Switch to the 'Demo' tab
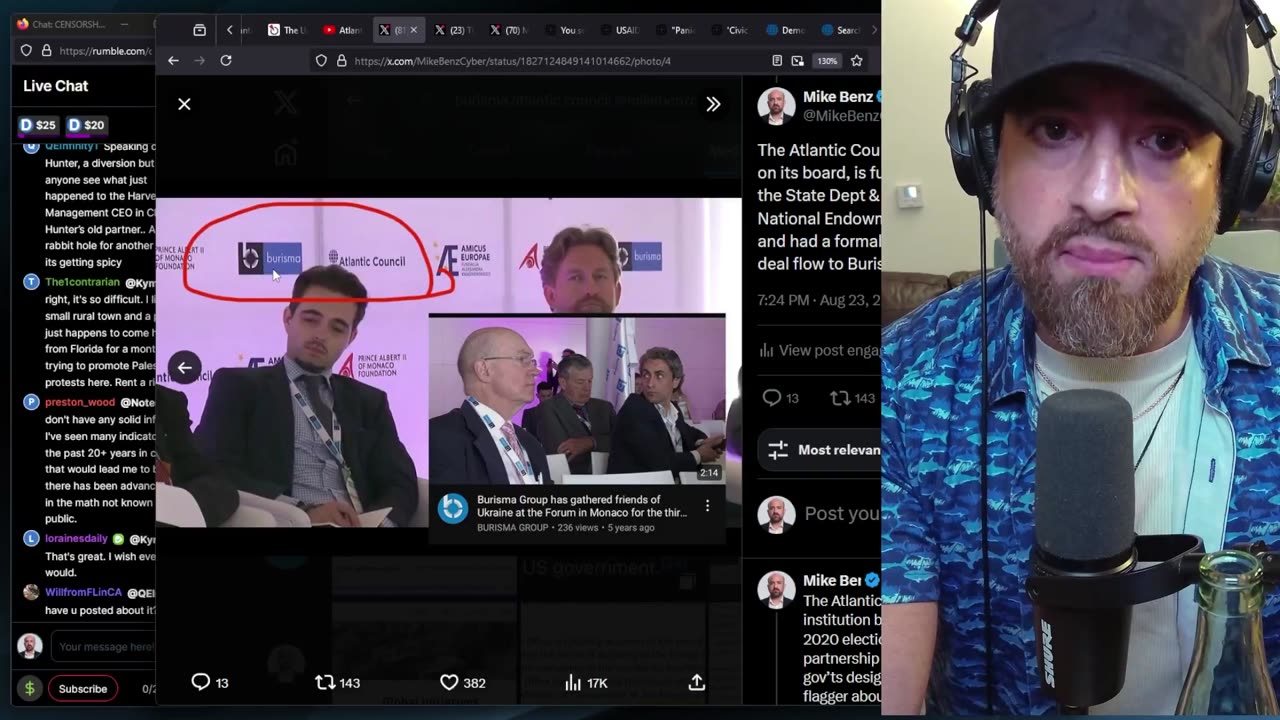Screen dimensions: 1280x720 coord(785,30)
